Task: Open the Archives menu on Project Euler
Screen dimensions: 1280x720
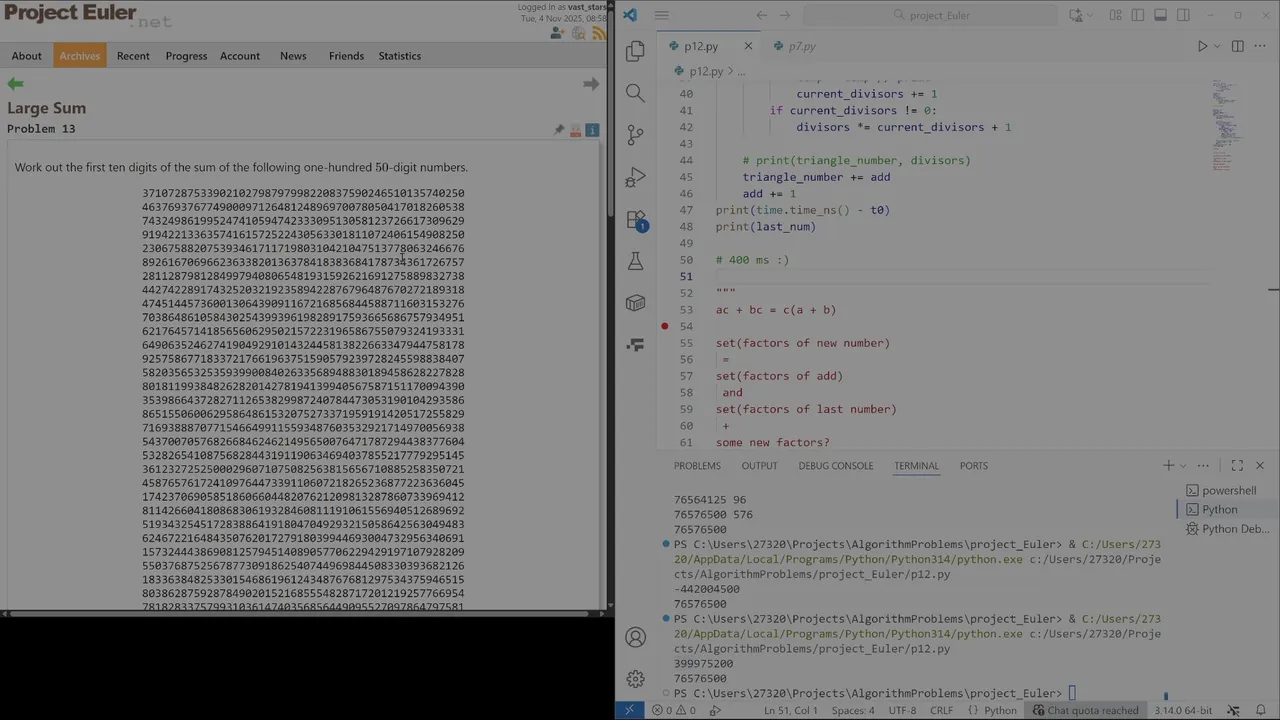Action: point(79,56)
